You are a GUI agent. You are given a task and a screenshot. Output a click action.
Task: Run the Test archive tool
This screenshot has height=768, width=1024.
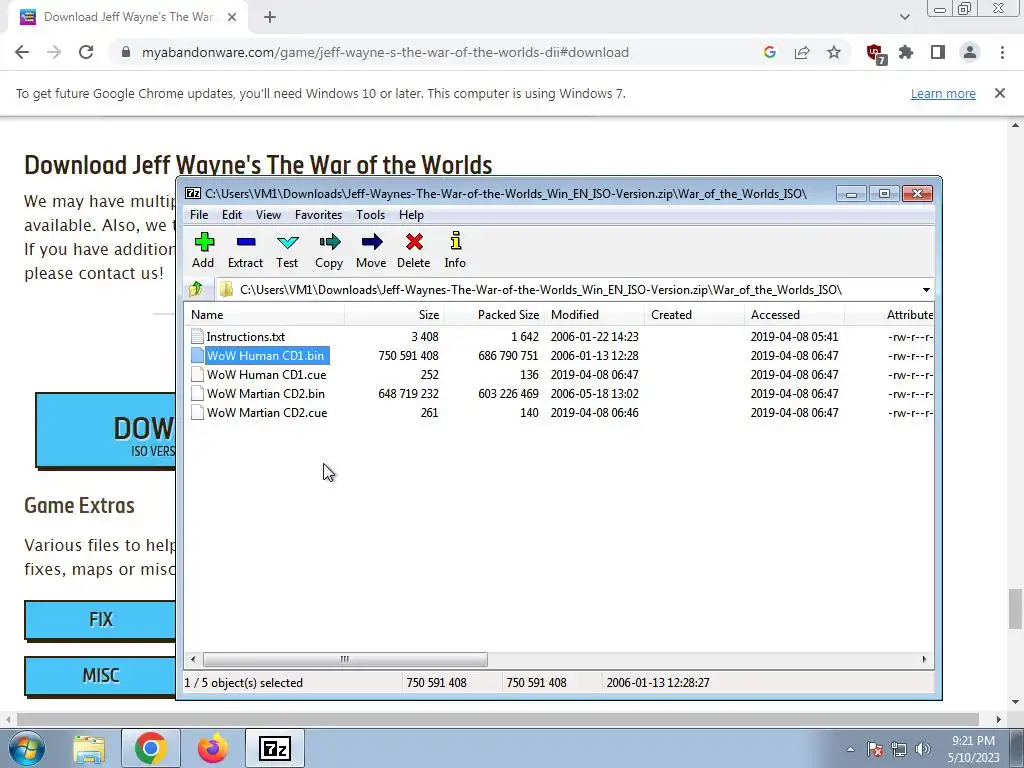pos(287,250)
